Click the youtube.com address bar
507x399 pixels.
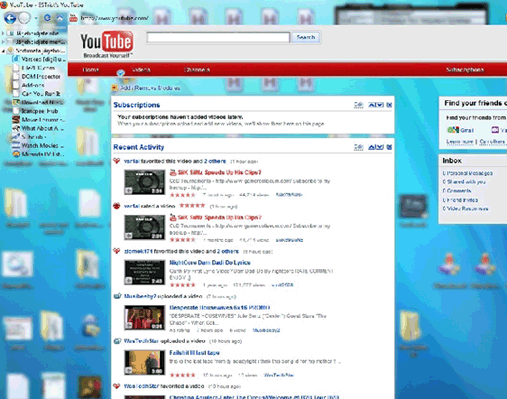point(115,18)
